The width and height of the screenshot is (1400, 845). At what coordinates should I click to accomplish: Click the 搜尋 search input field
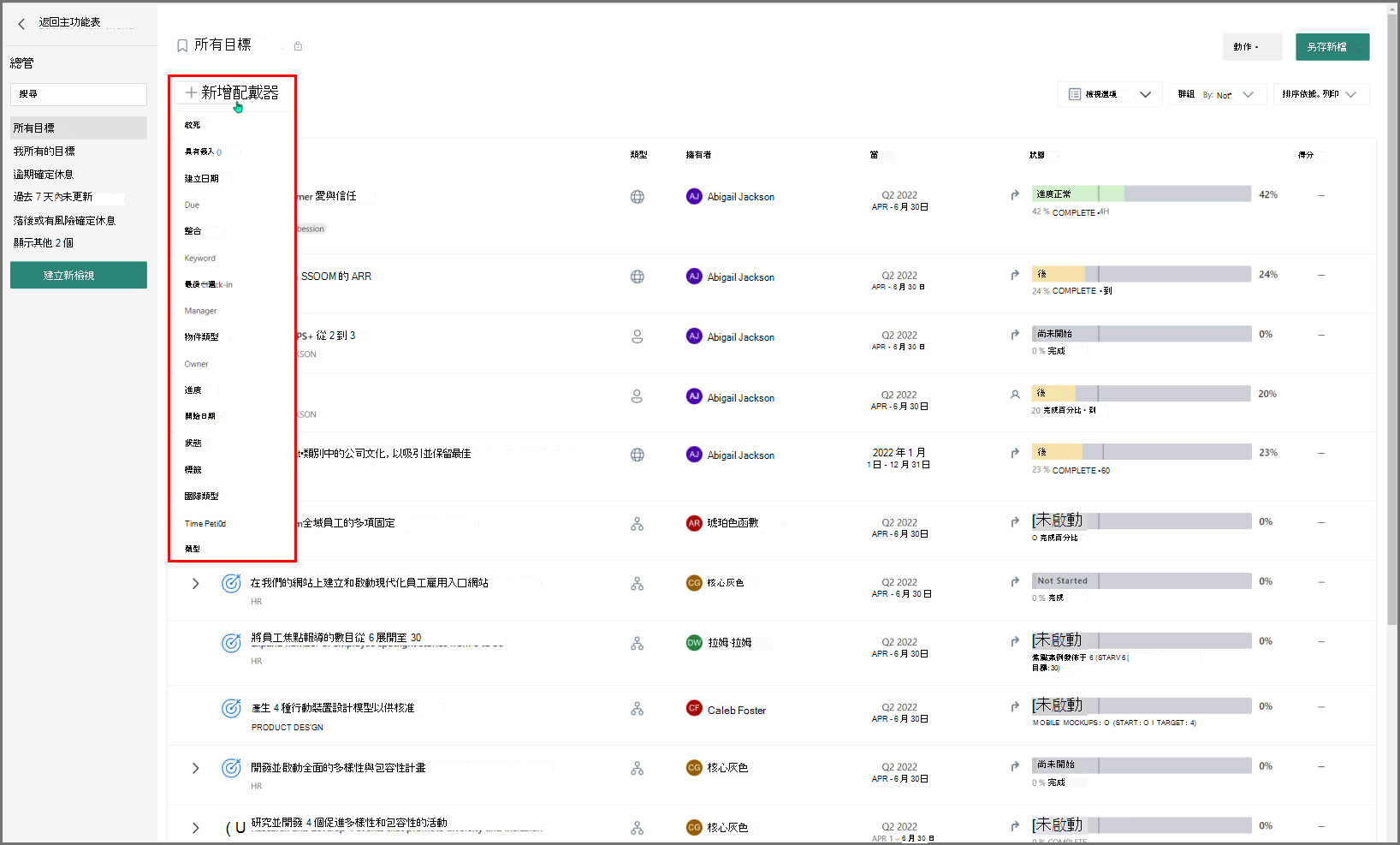tap(79, 94)
